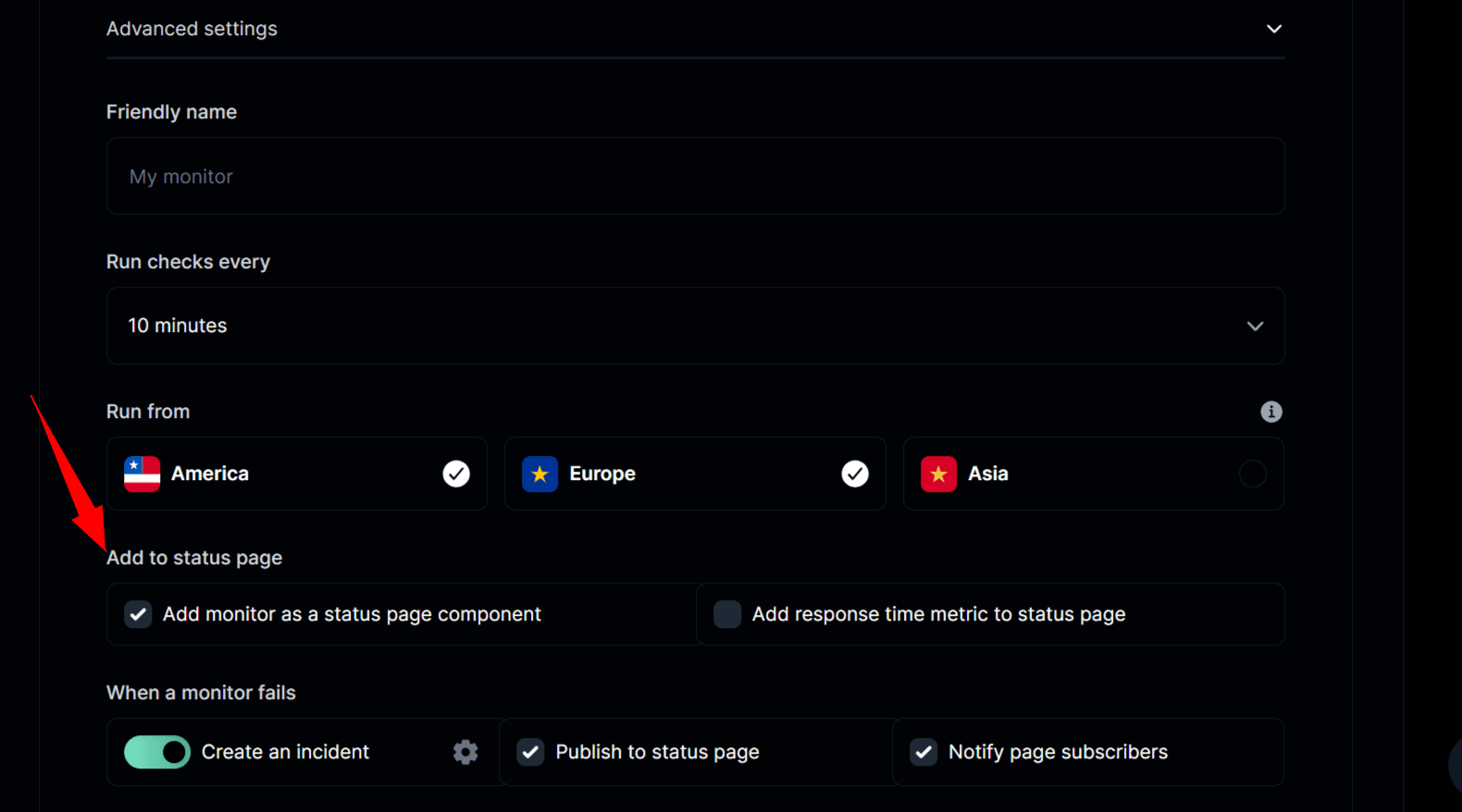Collapse Advanced settings using the chevron
The width and height of the screenshot is (1462, 812).
(1274, 29)
